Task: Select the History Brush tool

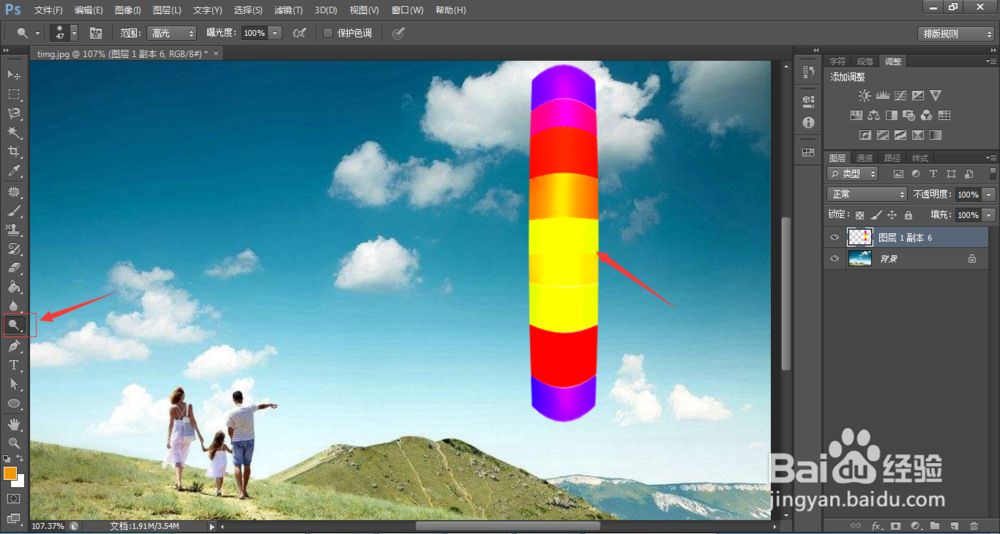Action: point(14,249)
